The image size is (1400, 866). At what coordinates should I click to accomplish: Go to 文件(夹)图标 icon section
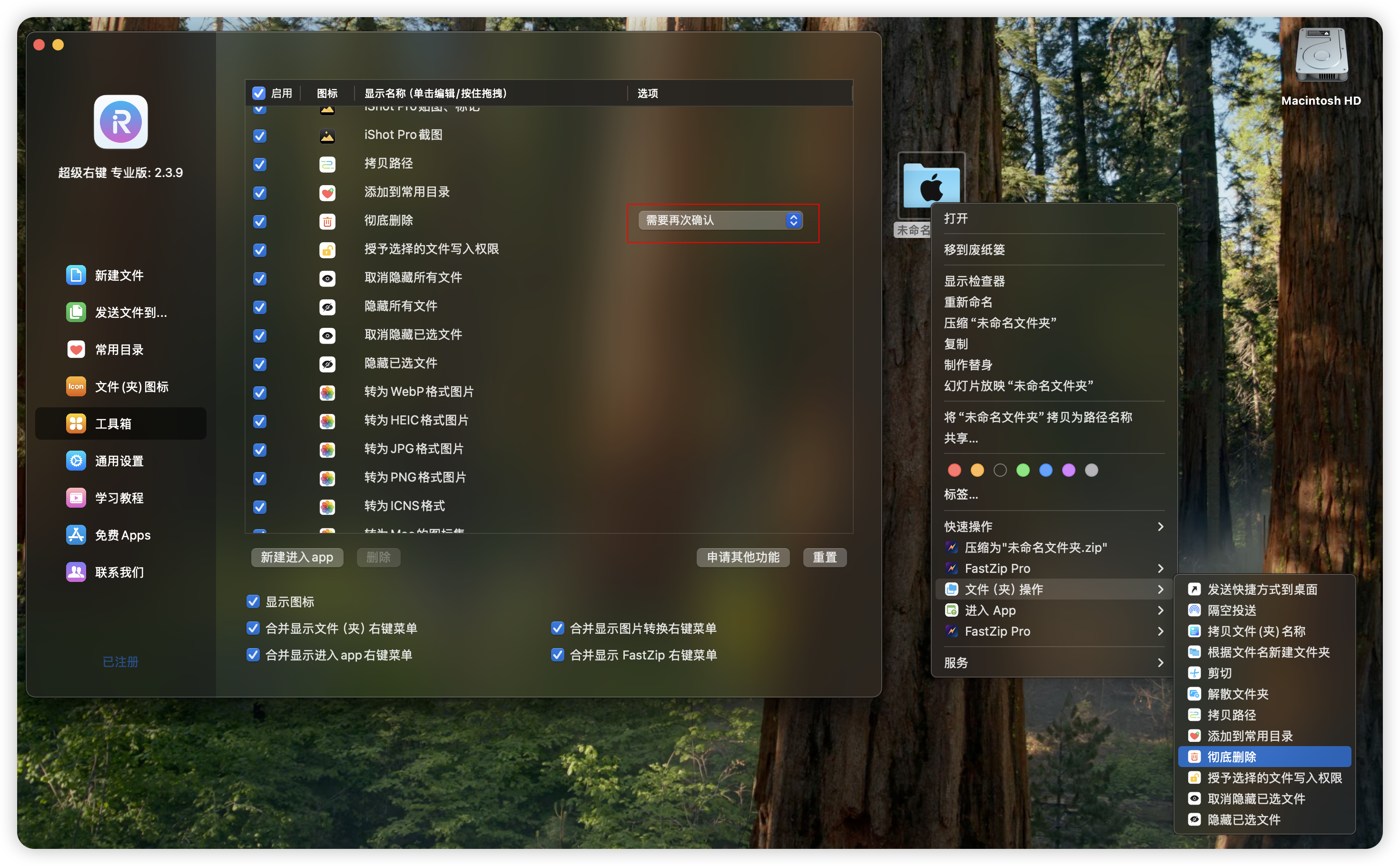click(x=76, y=386)
